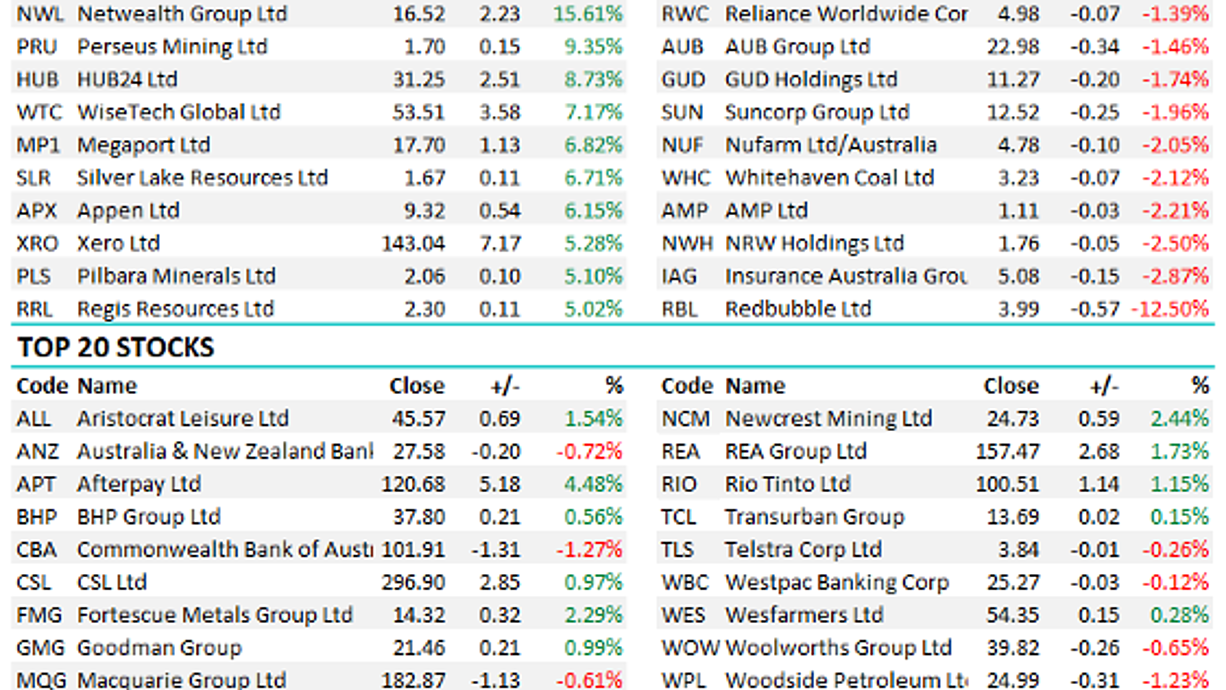The height and width of the screenshot is (690, 1226).
Task: Click Goodman Group company name
Action: (x=159, y=648)
